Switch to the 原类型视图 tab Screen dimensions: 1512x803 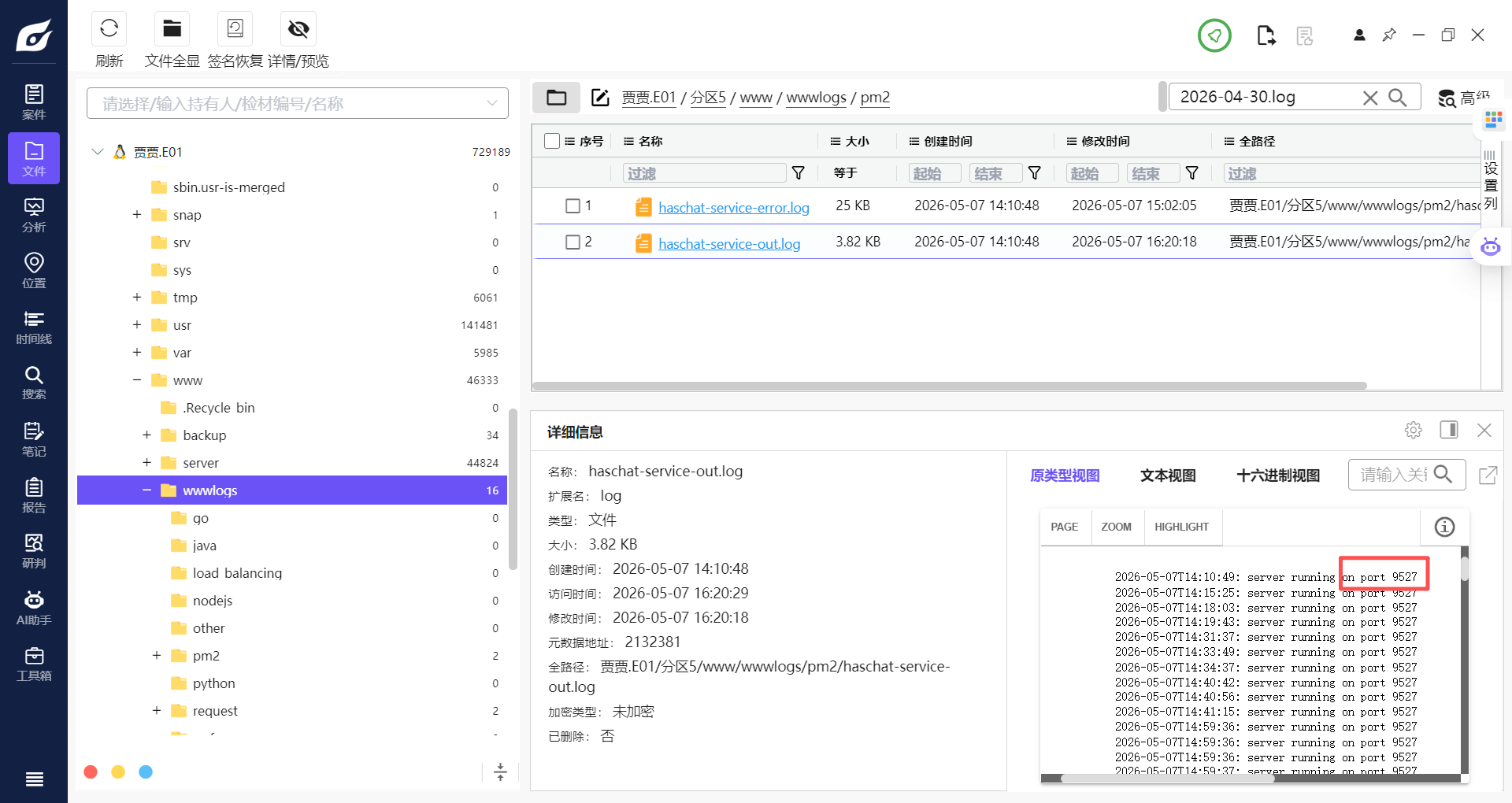(x=1065, y=476)
